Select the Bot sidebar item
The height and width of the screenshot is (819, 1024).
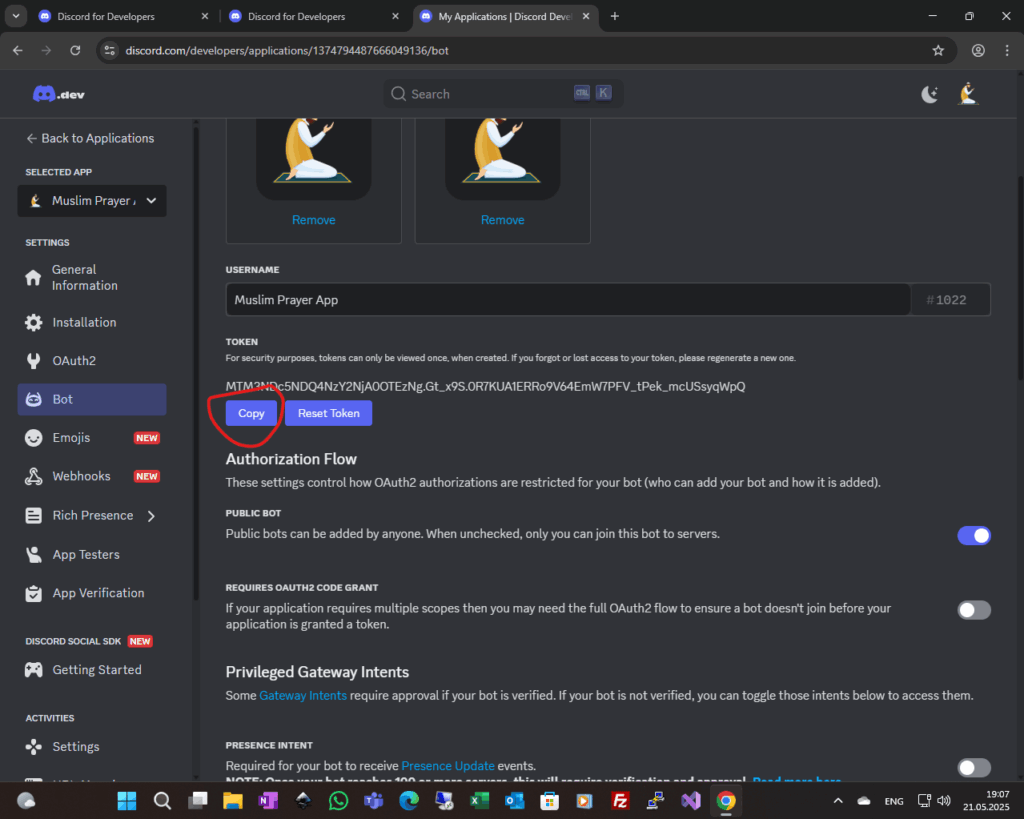coord(91,399)
